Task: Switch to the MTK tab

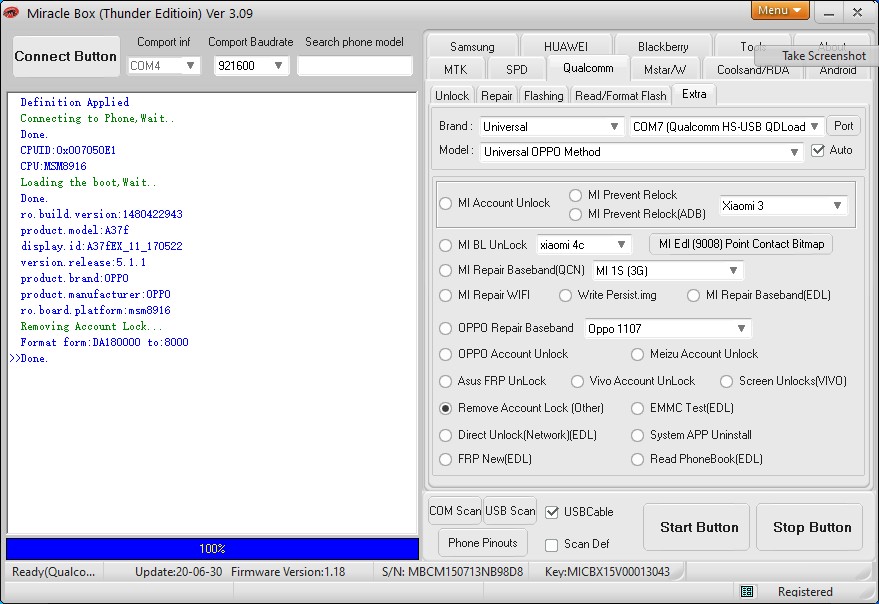Action: coord(455,70)
